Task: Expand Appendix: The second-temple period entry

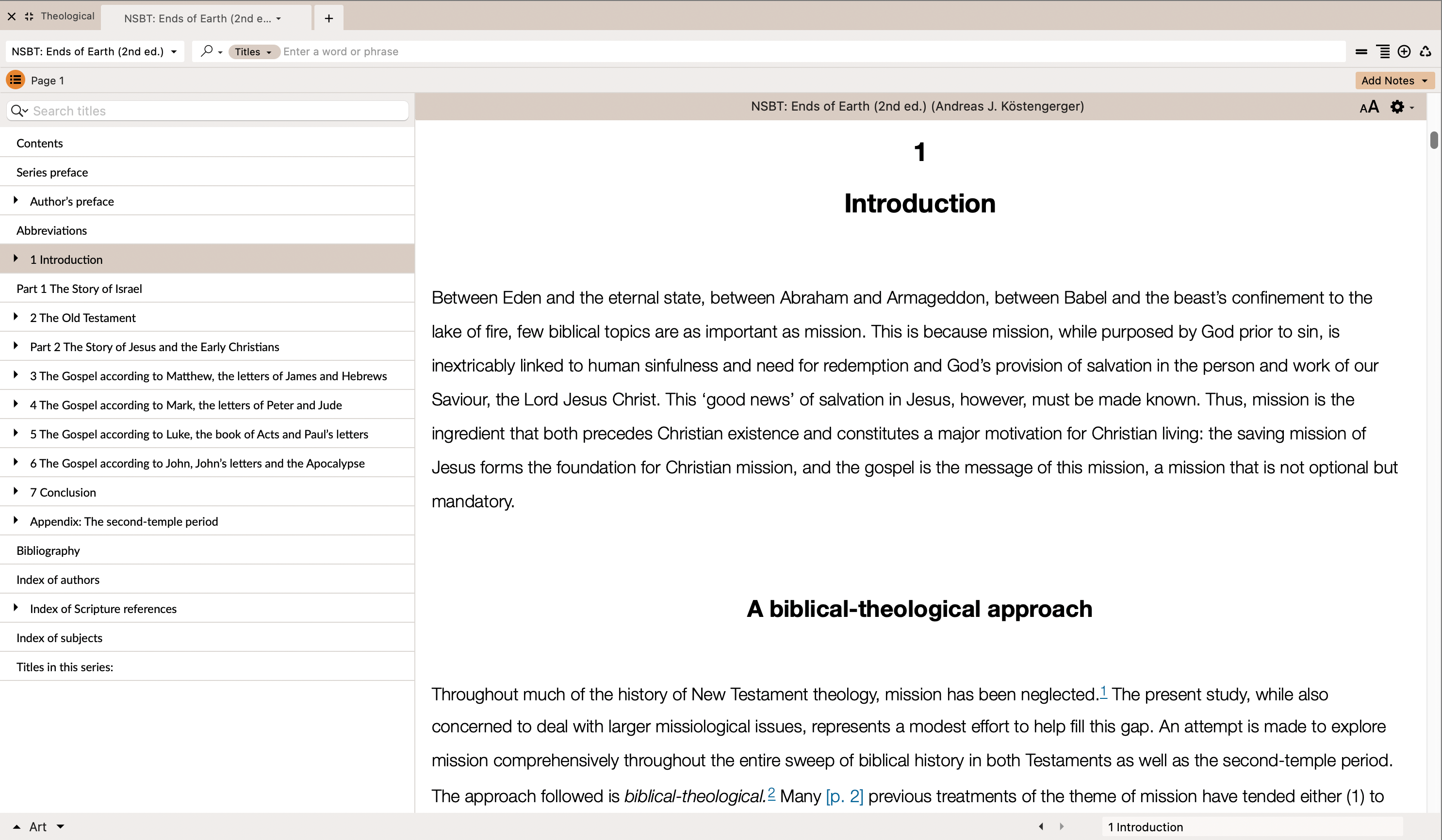Action: pyautogui.click(x=16, y=520)
